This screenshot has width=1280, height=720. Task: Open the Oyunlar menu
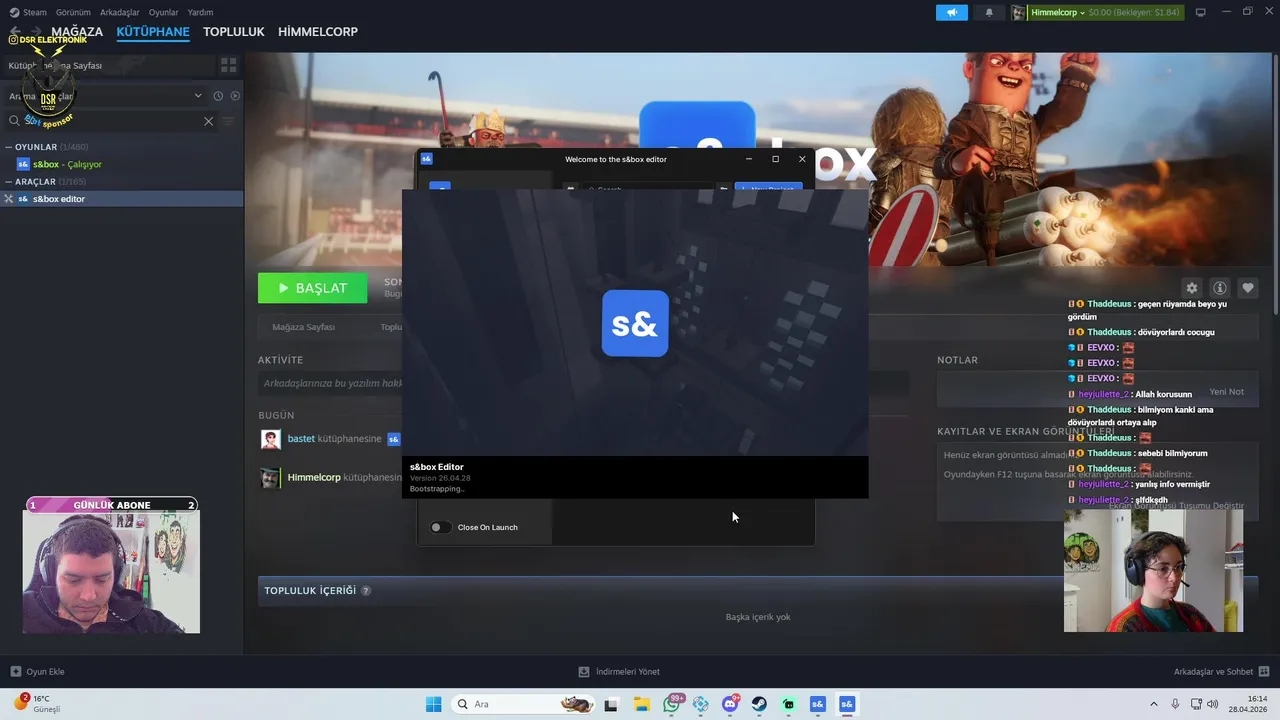click(x=163, y=12)
